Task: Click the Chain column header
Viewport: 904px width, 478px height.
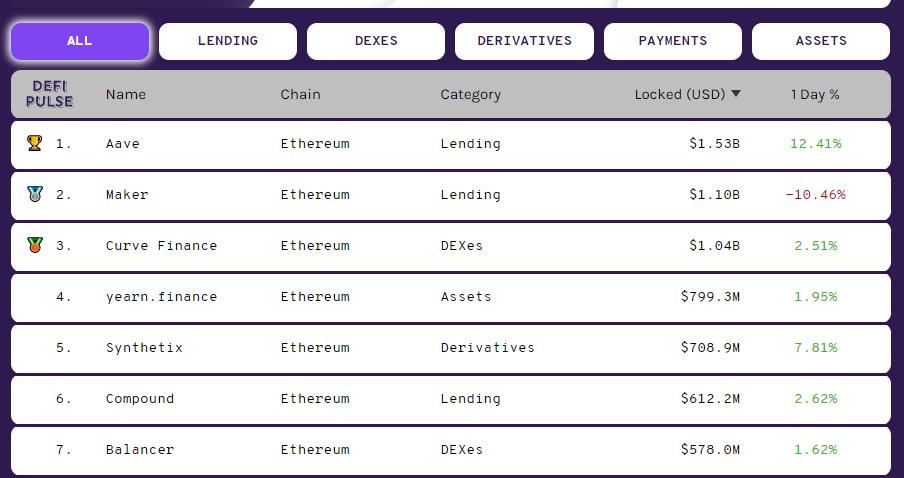Action: 300,94
